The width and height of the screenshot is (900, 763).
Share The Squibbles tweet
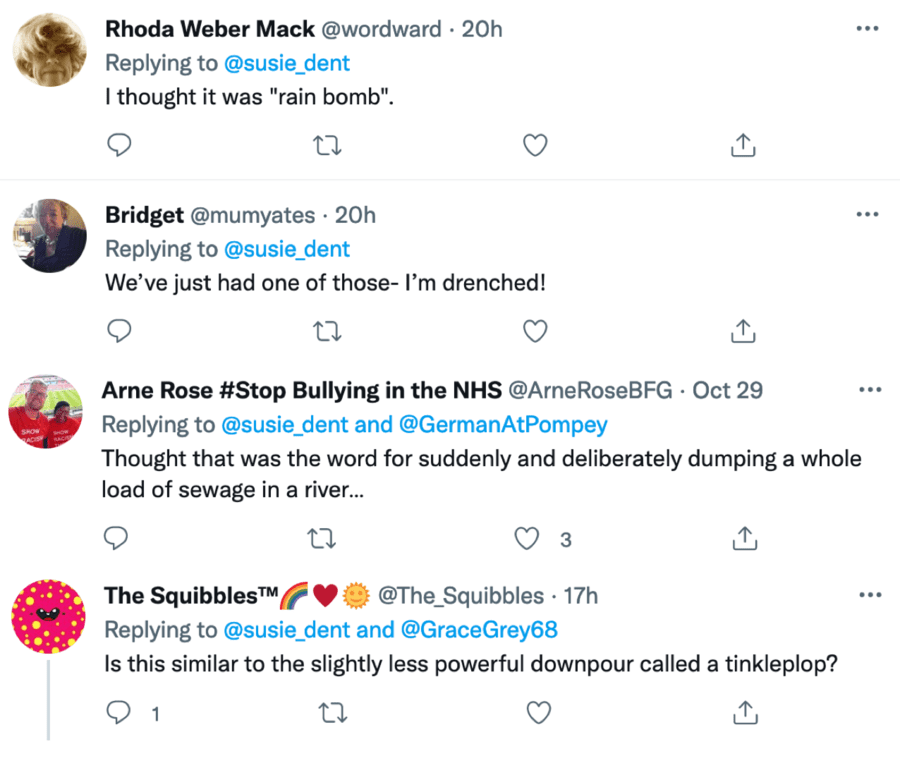point(742,713)
